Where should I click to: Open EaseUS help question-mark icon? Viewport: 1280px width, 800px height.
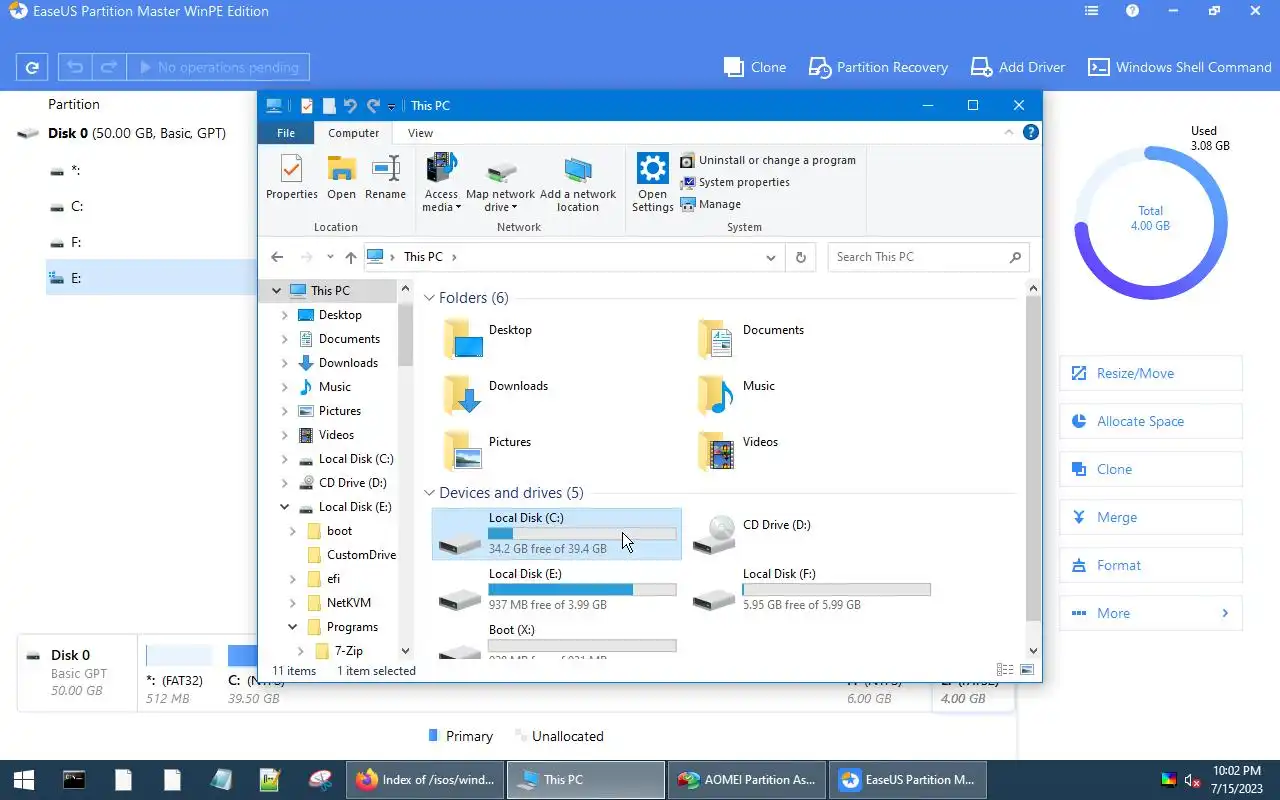(1132, 11)
